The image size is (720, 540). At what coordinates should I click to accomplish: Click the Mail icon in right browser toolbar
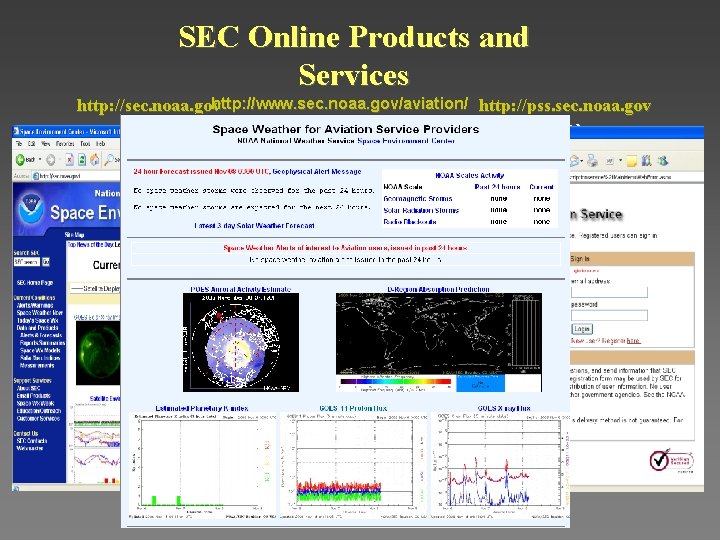pos(574,161)
